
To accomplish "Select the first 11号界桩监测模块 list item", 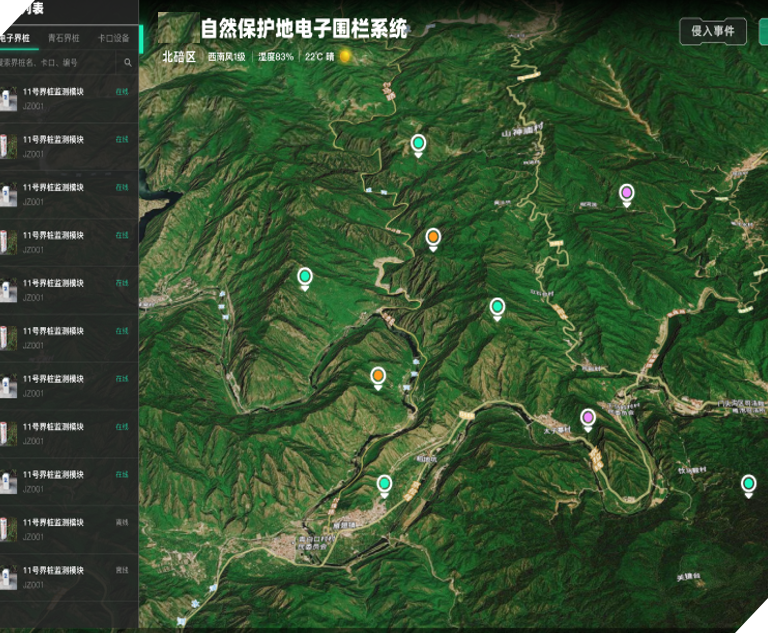I will pyautogui.click(x=69, y=98).
